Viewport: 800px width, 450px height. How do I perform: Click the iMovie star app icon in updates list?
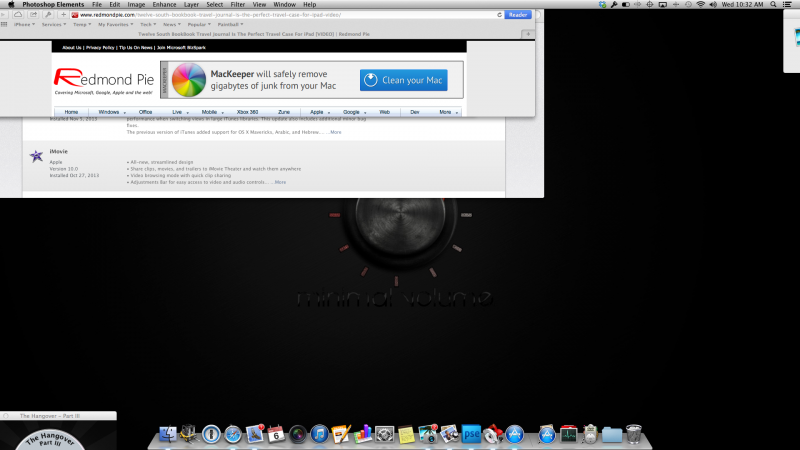pos(36,156)
